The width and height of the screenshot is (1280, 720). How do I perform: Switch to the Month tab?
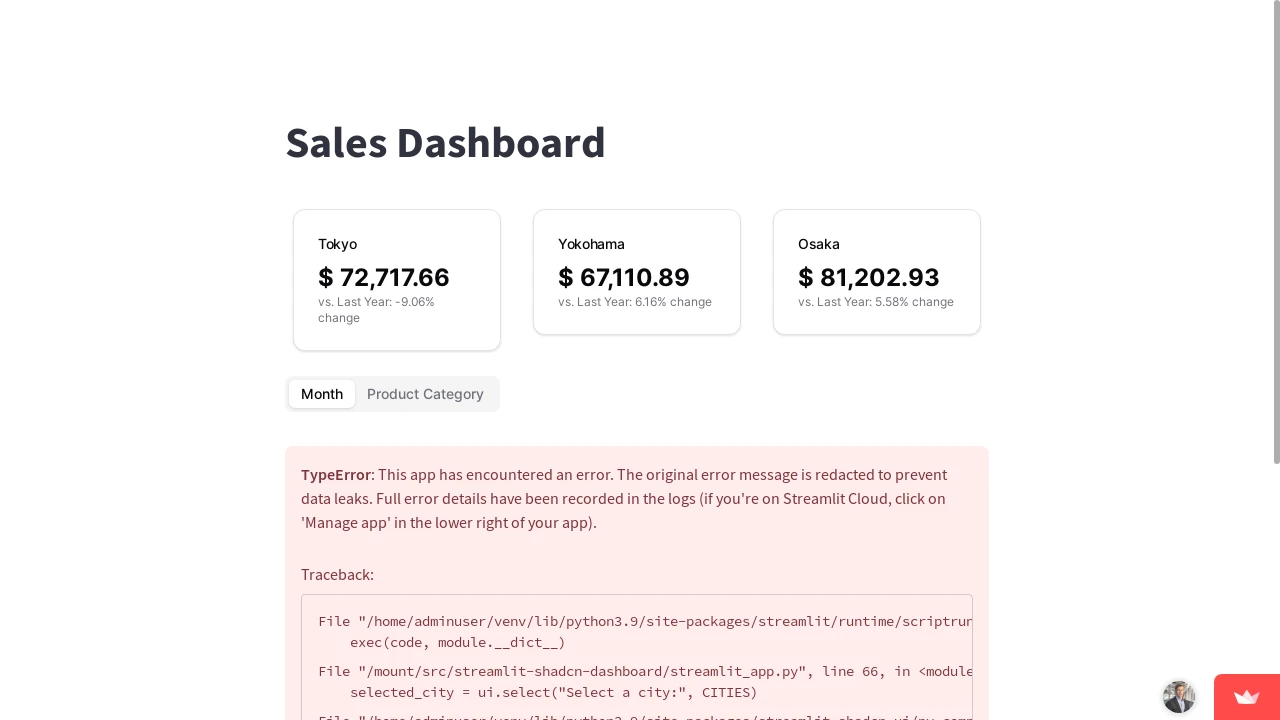coord(322,394)
